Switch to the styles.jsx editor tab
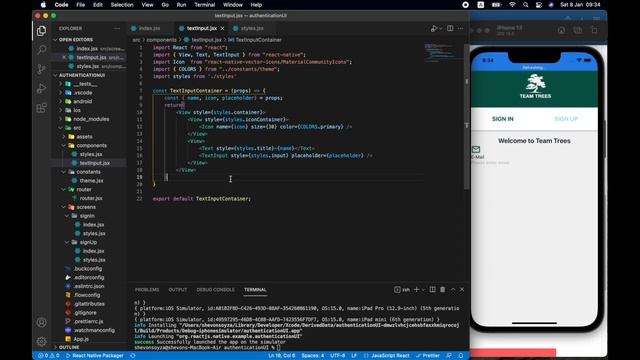Viewport: 640px width, 360px height. coord(252,28)
